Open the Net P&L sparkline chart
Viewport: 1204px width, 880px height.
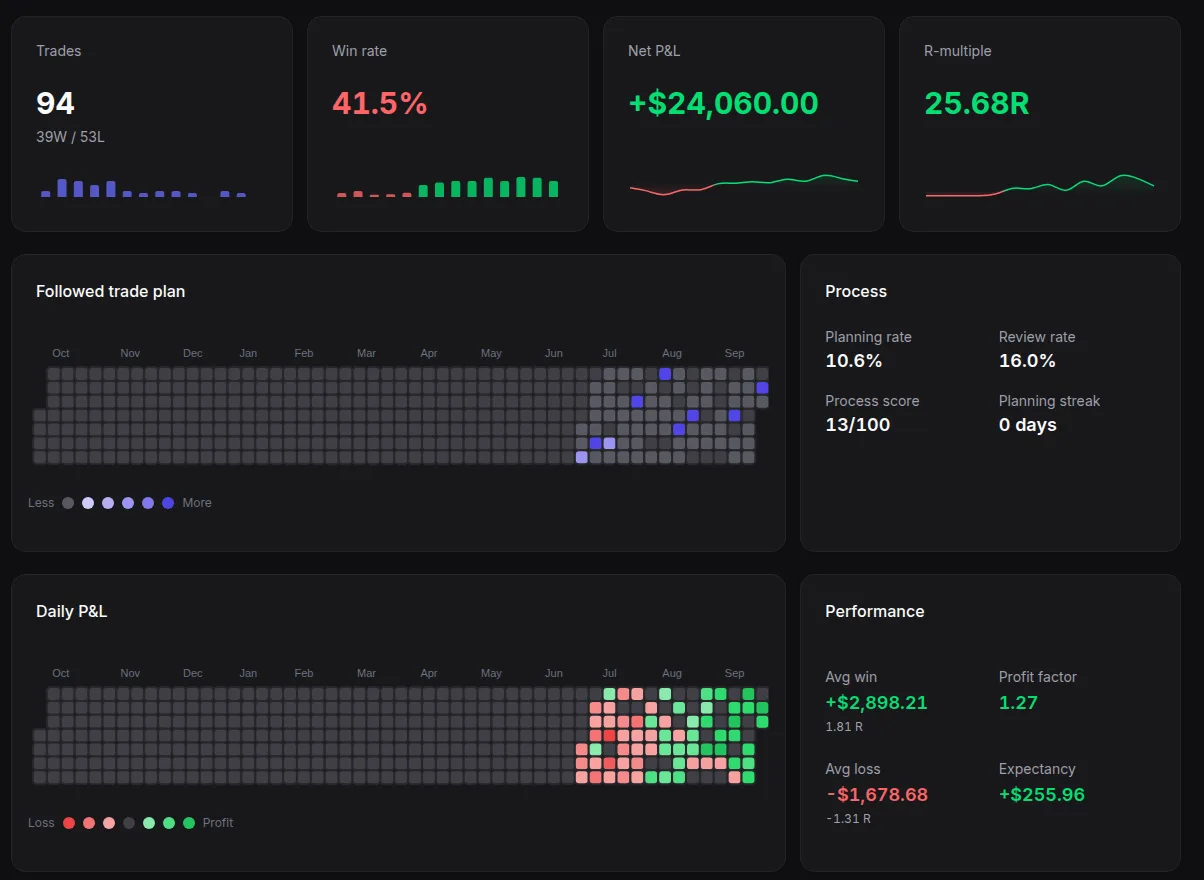[x=744, y=185]
